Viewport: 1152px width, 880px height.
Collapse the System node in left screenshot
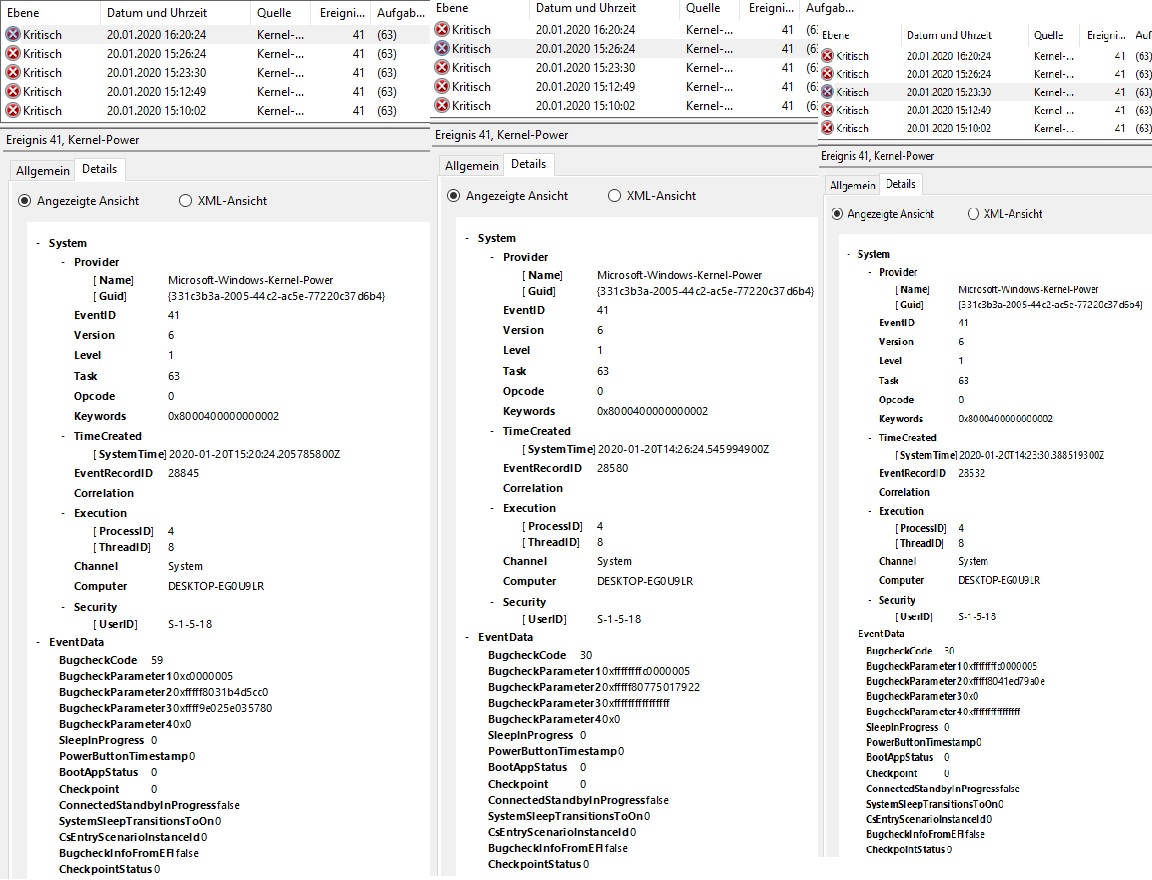click(x=38, y=243)
